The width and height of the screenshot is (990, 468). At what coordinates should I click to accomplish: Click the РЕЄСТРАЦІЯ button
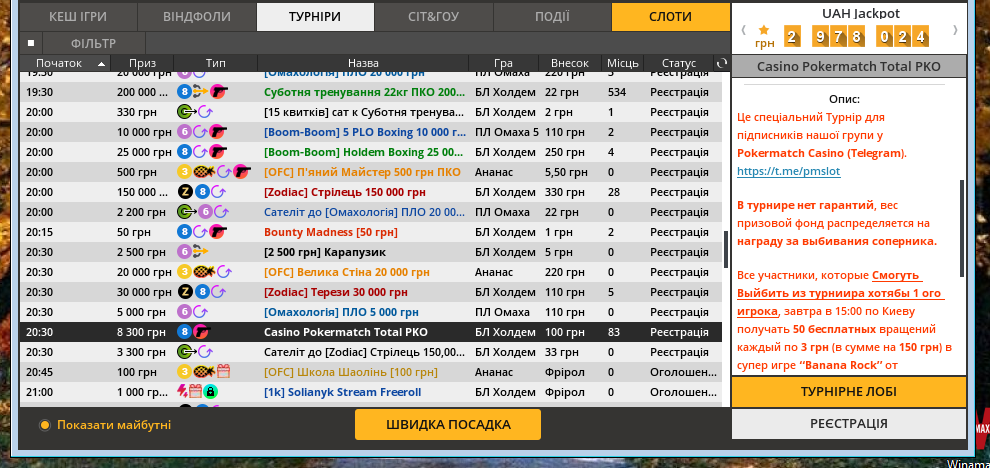[849, 424]
